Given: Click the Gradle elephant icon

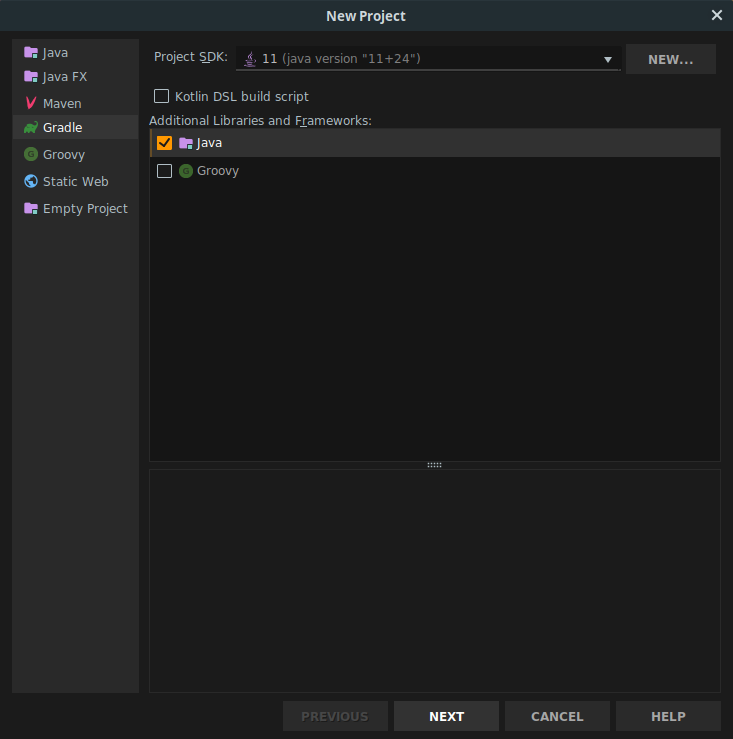Looking at the screenshot, I should (x=31, y=128).
